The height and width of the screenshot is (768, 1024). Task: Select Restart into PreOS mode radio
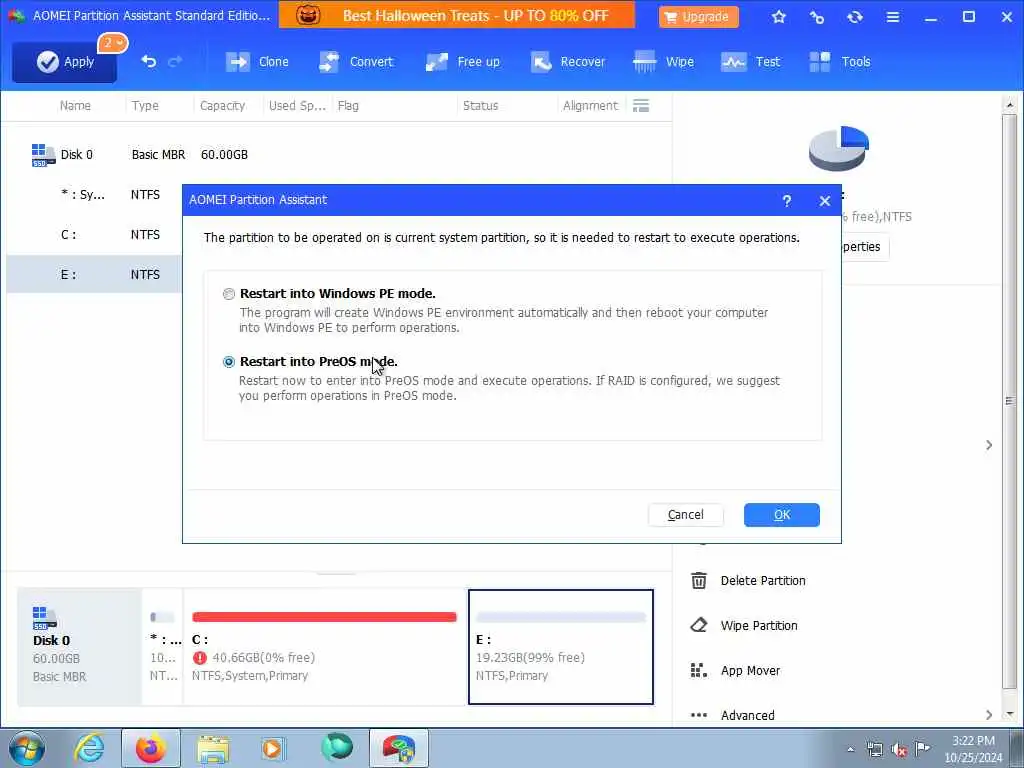click(229, 362)
